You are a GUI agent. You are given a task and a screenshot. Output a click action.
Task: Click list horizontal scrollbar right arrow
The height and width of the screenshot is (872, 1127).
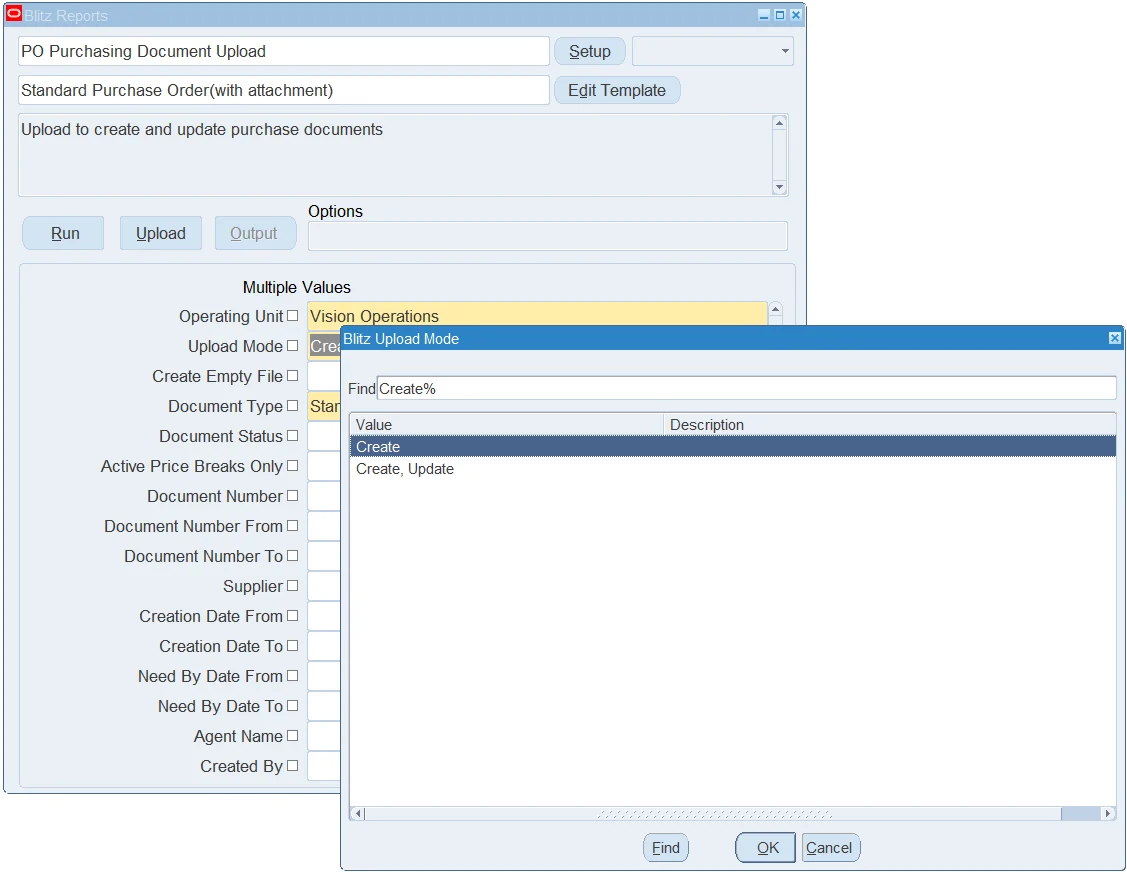[x=1108, y=814]
